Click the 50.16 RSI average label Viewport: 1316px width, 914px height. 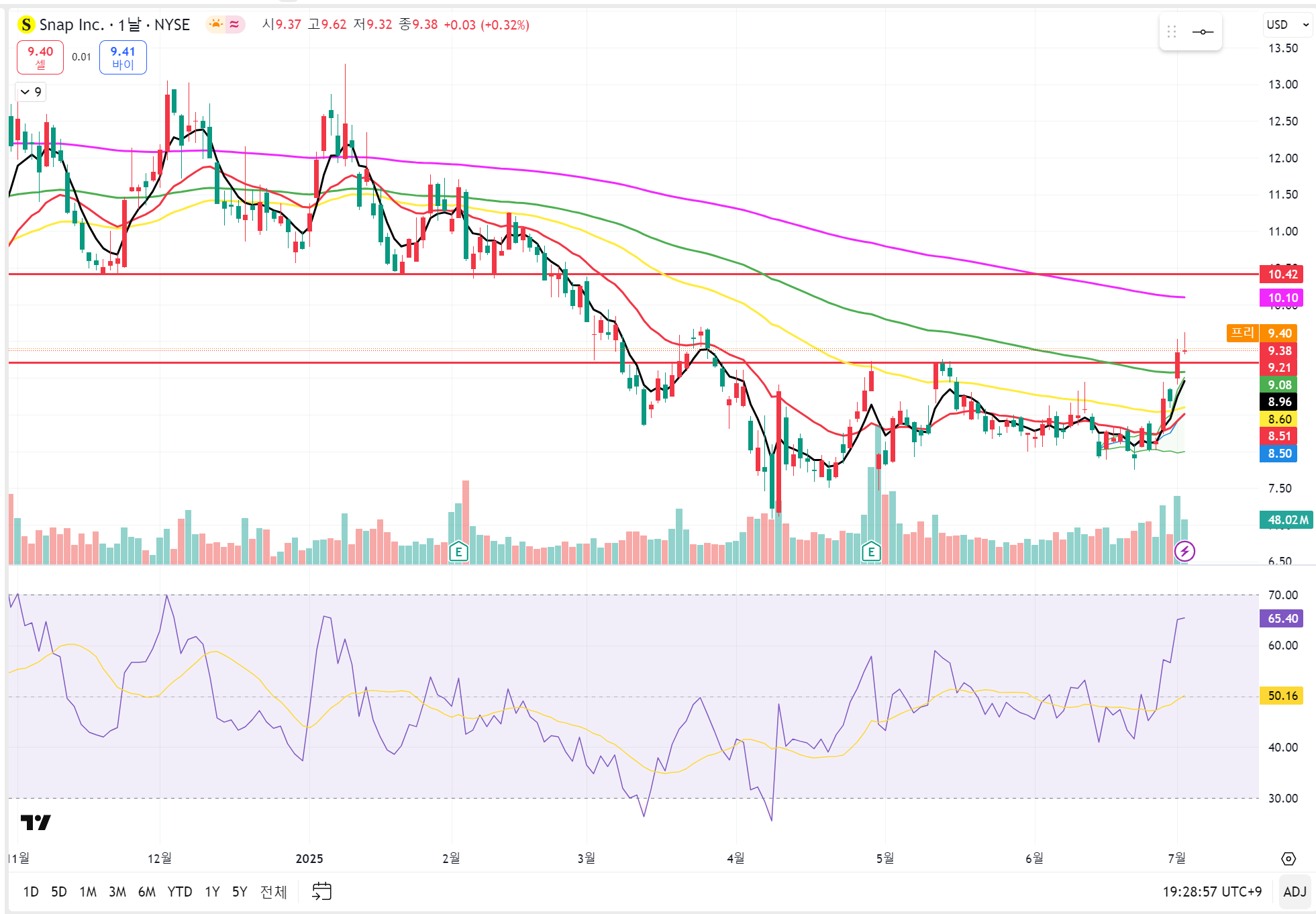click(1282, 696)
